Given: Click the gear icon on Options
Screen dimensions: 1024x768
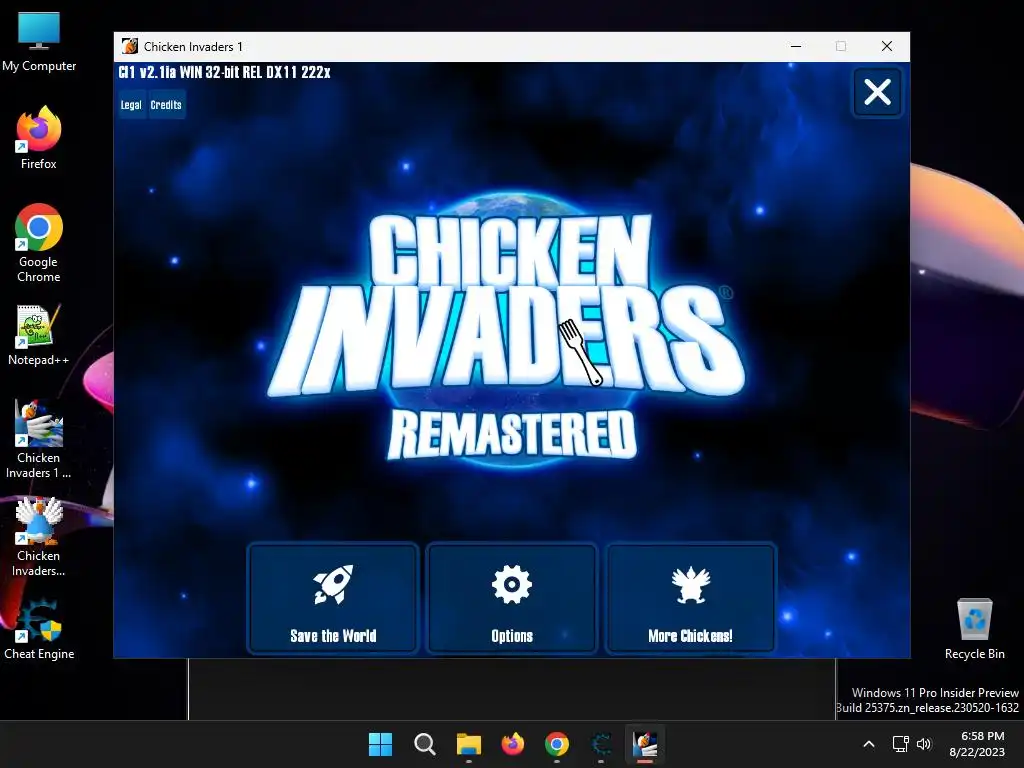Looking at the screenshot, I should 511,584.
